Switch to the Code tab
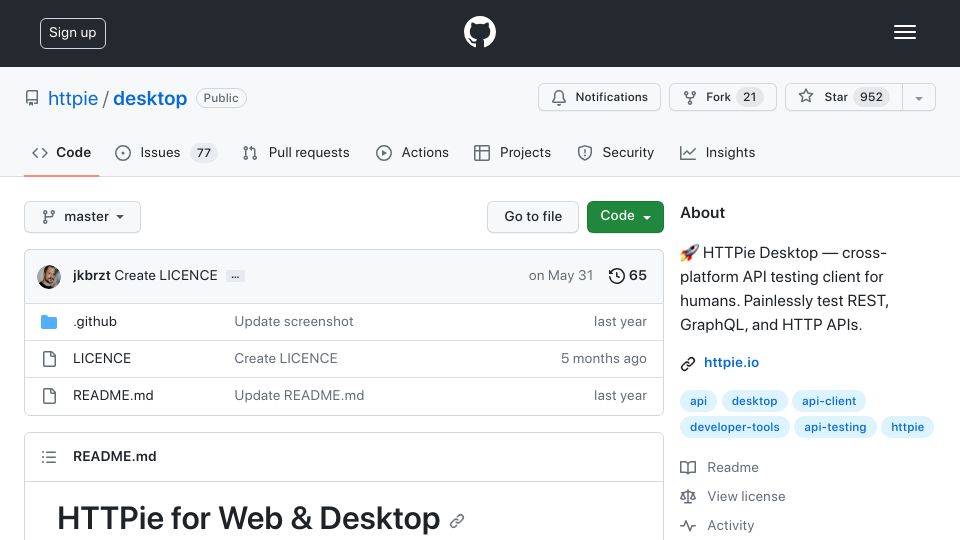Viewport: 960px width, 540px height. pos(61,152)
